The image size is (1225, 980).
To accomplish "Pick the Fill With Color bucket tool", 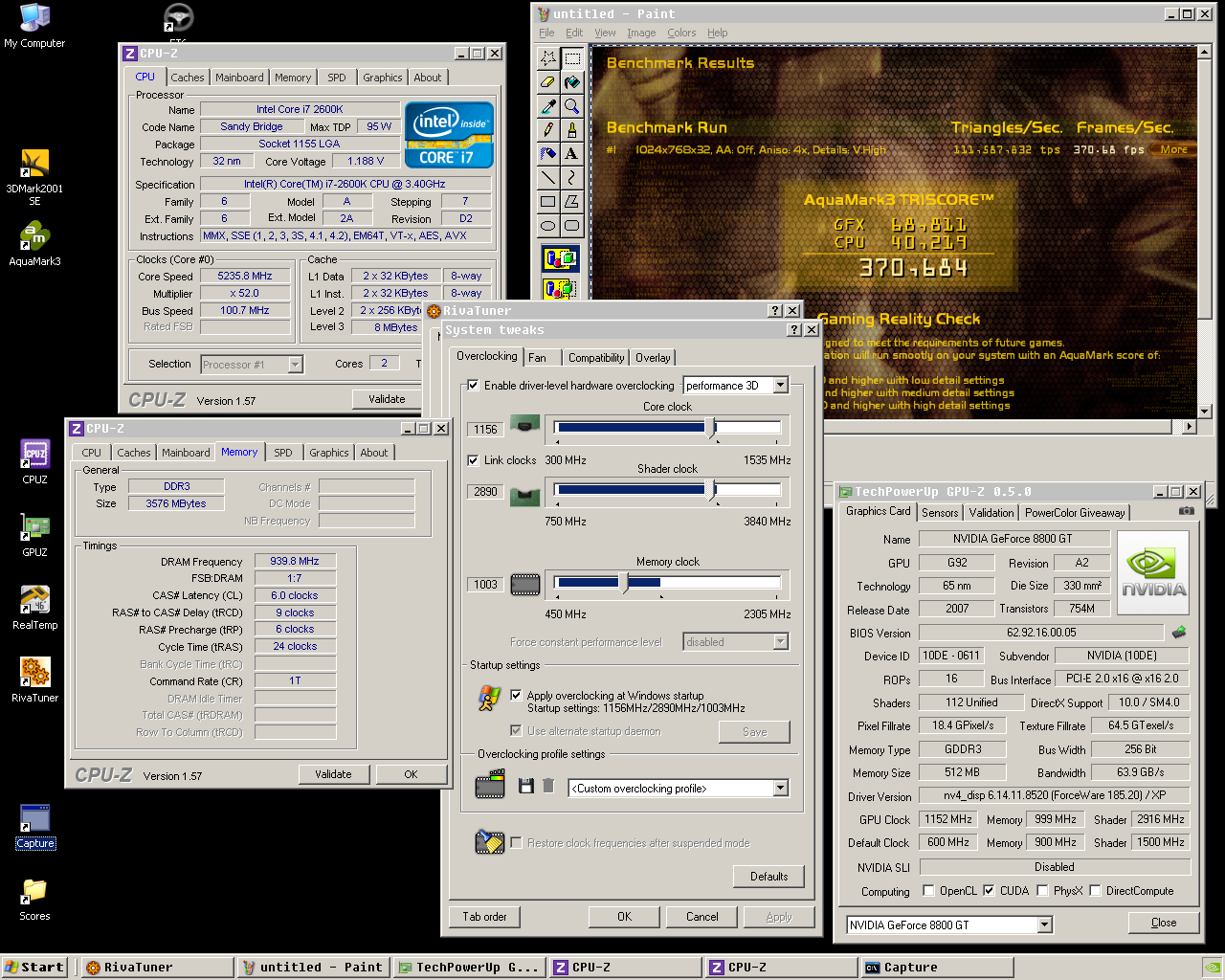I will (572, 82).
